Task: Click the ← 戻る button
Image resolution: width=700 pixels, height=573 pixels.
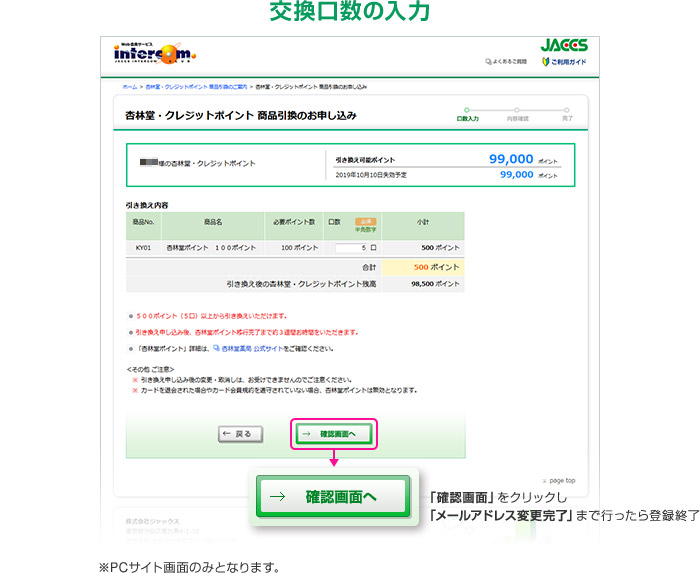Action: tap(241, 434)
